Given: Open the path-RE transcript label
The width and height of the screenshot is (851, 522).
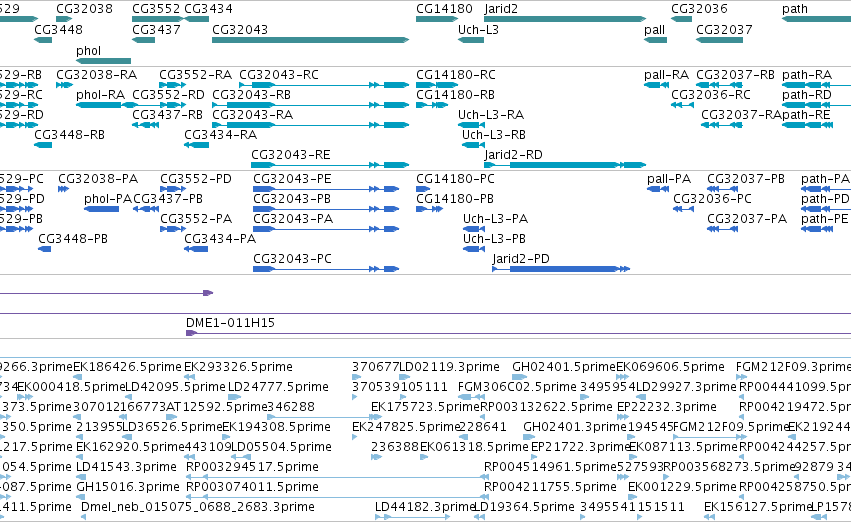Looking at the screenshot, I should [806, 115].
